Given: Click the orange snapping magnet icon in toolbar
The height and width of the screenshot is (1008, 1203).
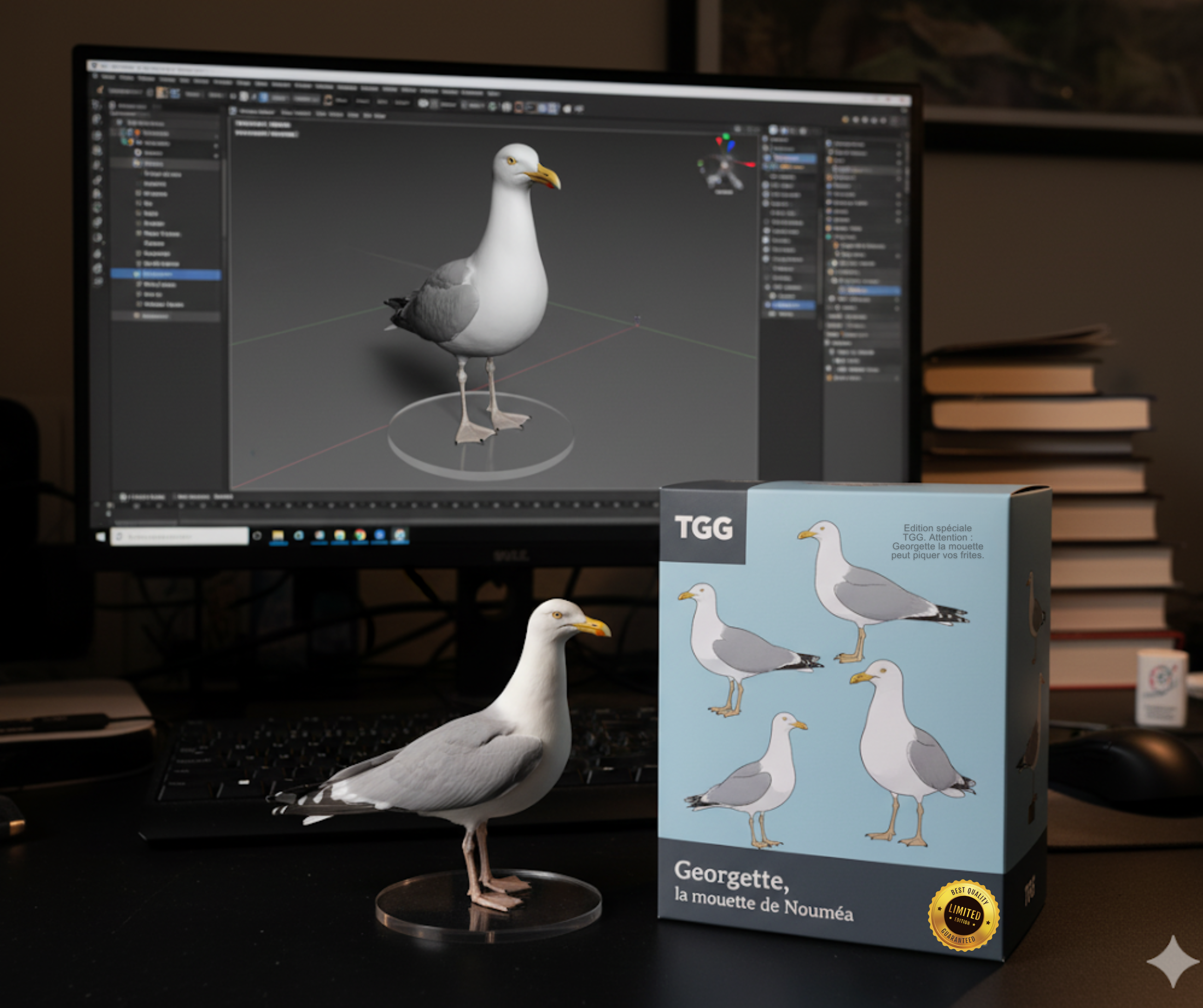Looking at the screenshot, I should pos(328,100).
